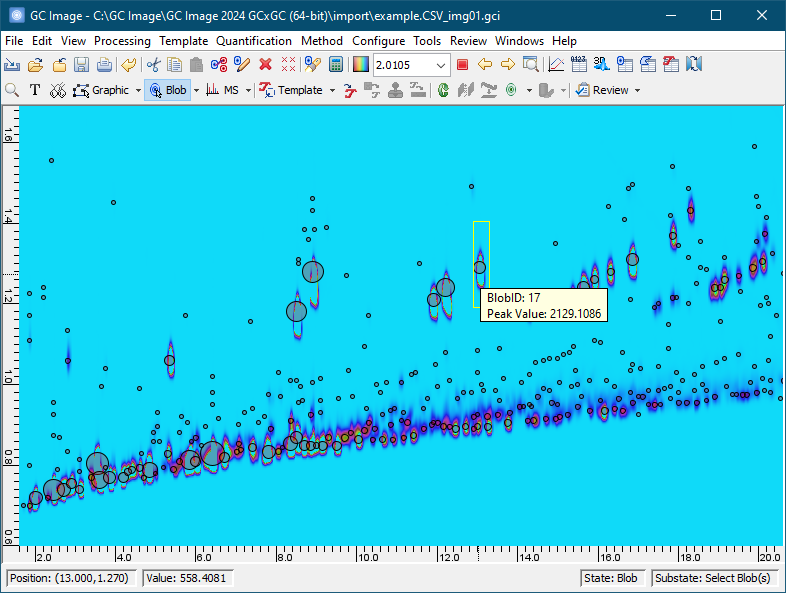Click the magnifier zoom tool
786x593 pixels.
point(13,90)
